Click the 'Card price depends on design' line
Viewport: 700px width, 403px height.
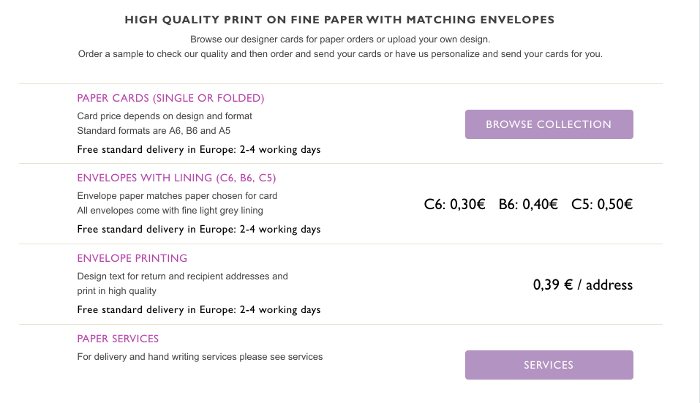point(164,116)
